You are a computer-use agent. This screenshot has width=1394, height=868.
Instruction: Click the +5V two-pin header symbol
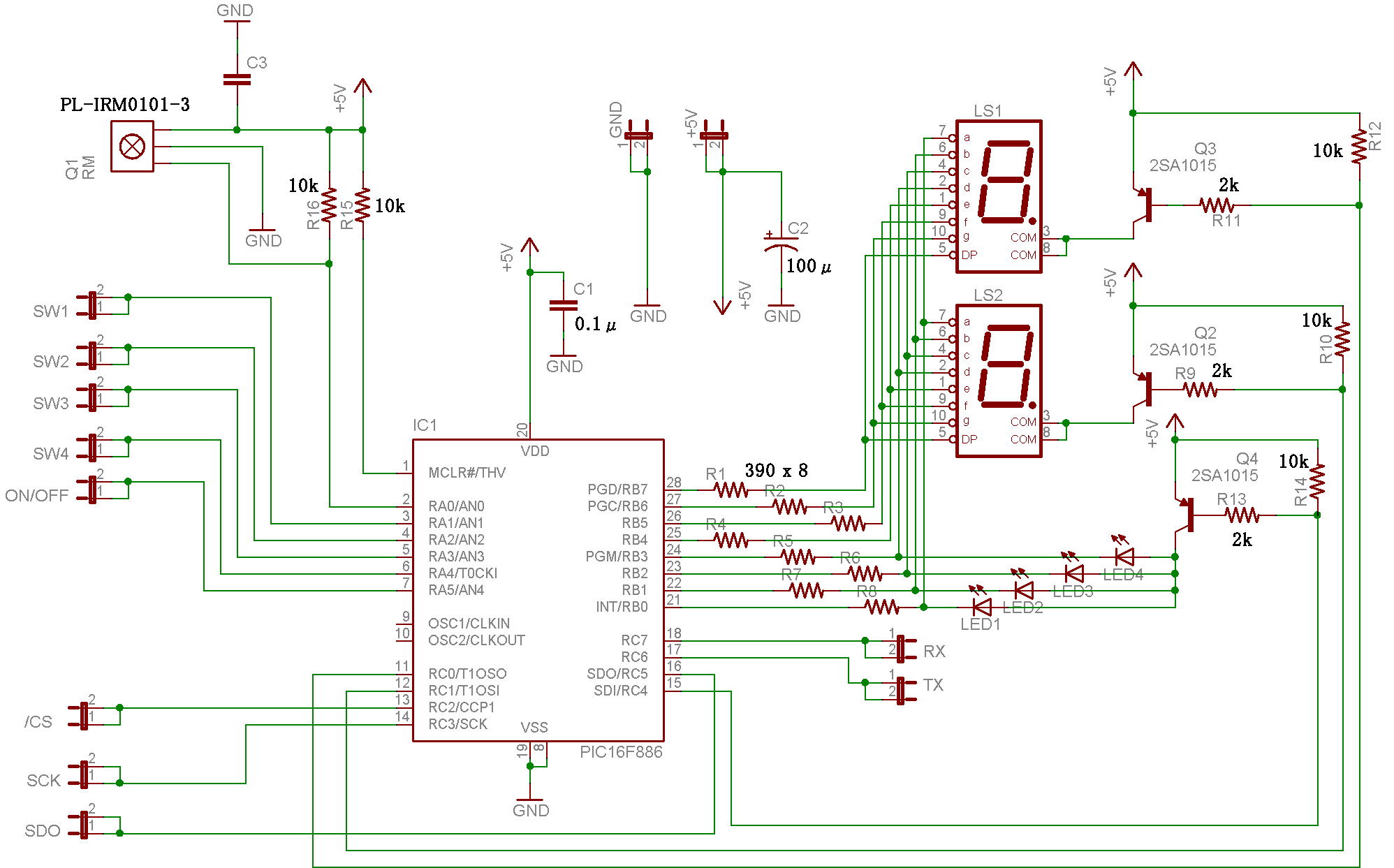click(x=714, y=136)
